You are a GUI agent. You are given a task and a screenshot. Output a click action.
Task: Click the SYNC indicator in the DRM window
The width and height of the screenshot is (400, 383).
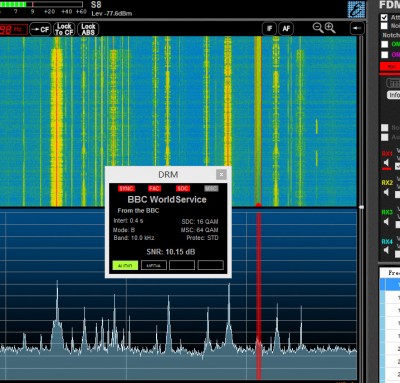coord(126,189)
